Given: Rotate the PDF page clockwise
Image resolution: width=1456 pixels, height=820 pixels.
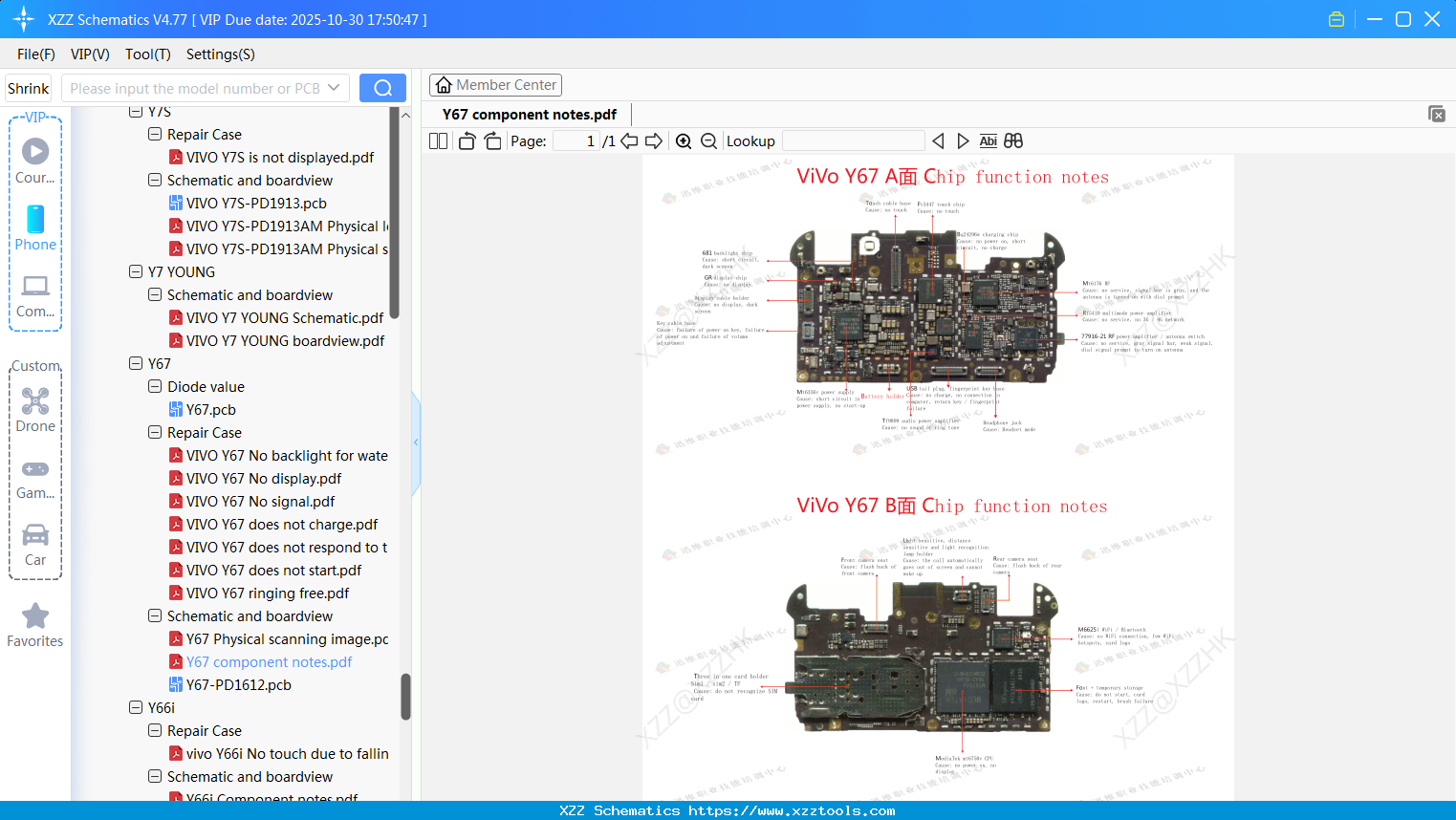Looking at the screenshot, I should [492, 140].
